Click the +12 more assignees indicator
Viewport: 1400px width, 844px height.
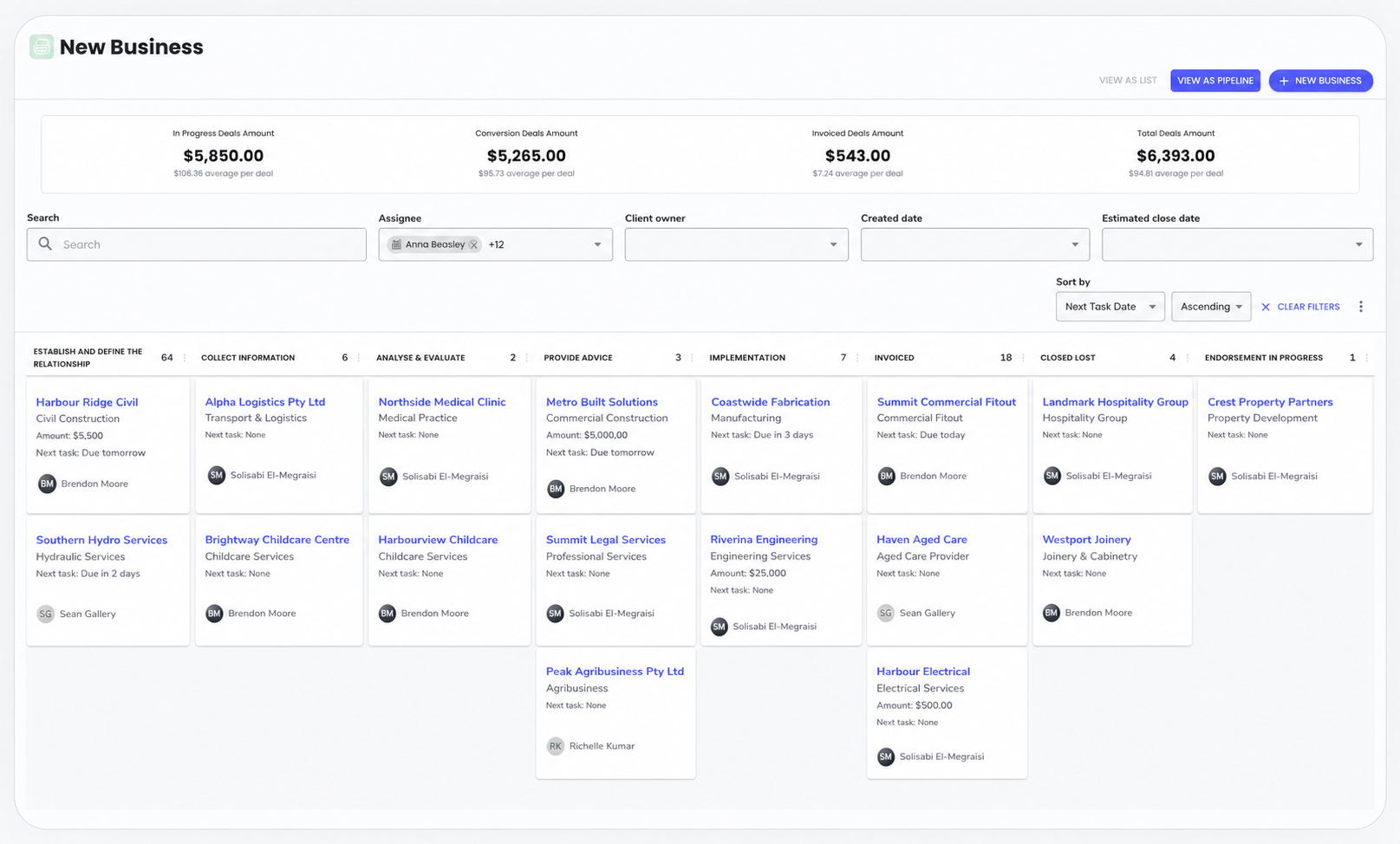tap(496, 245)
